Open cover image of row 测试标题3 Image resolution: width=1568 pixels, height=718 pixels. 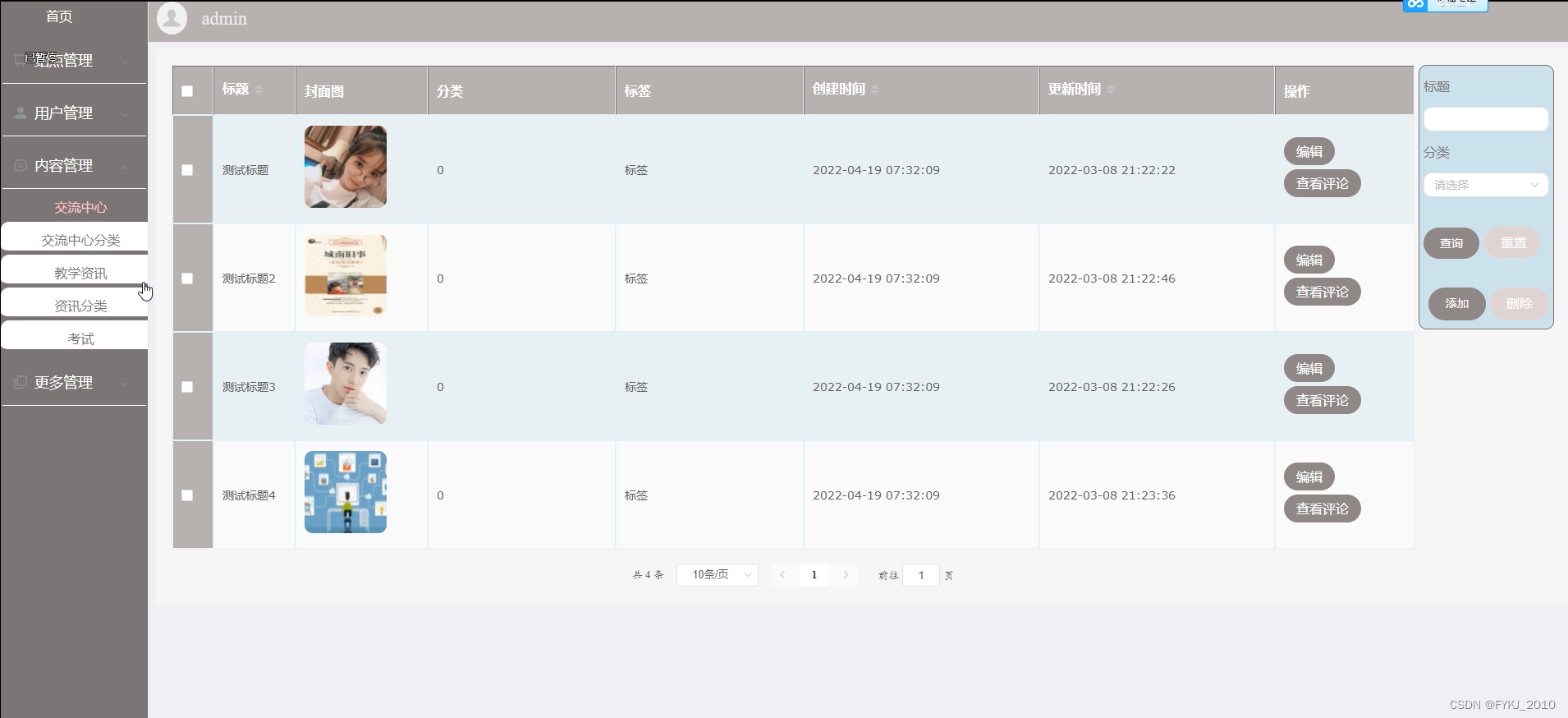(x=346, y=384)
